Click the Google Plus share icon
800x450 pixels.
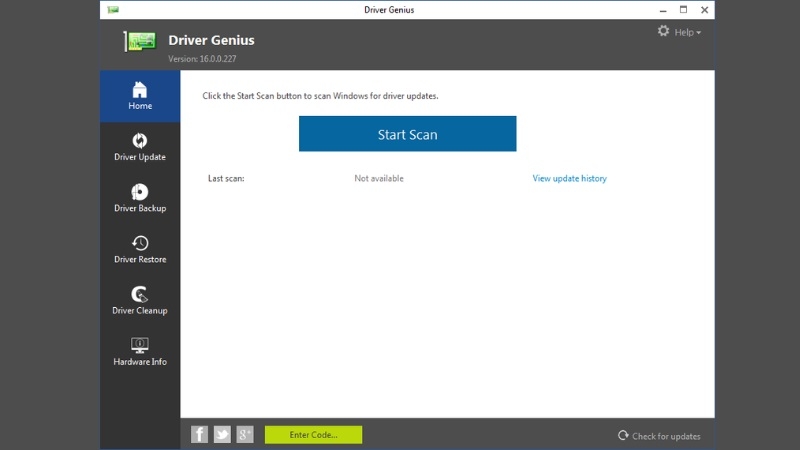245,434
